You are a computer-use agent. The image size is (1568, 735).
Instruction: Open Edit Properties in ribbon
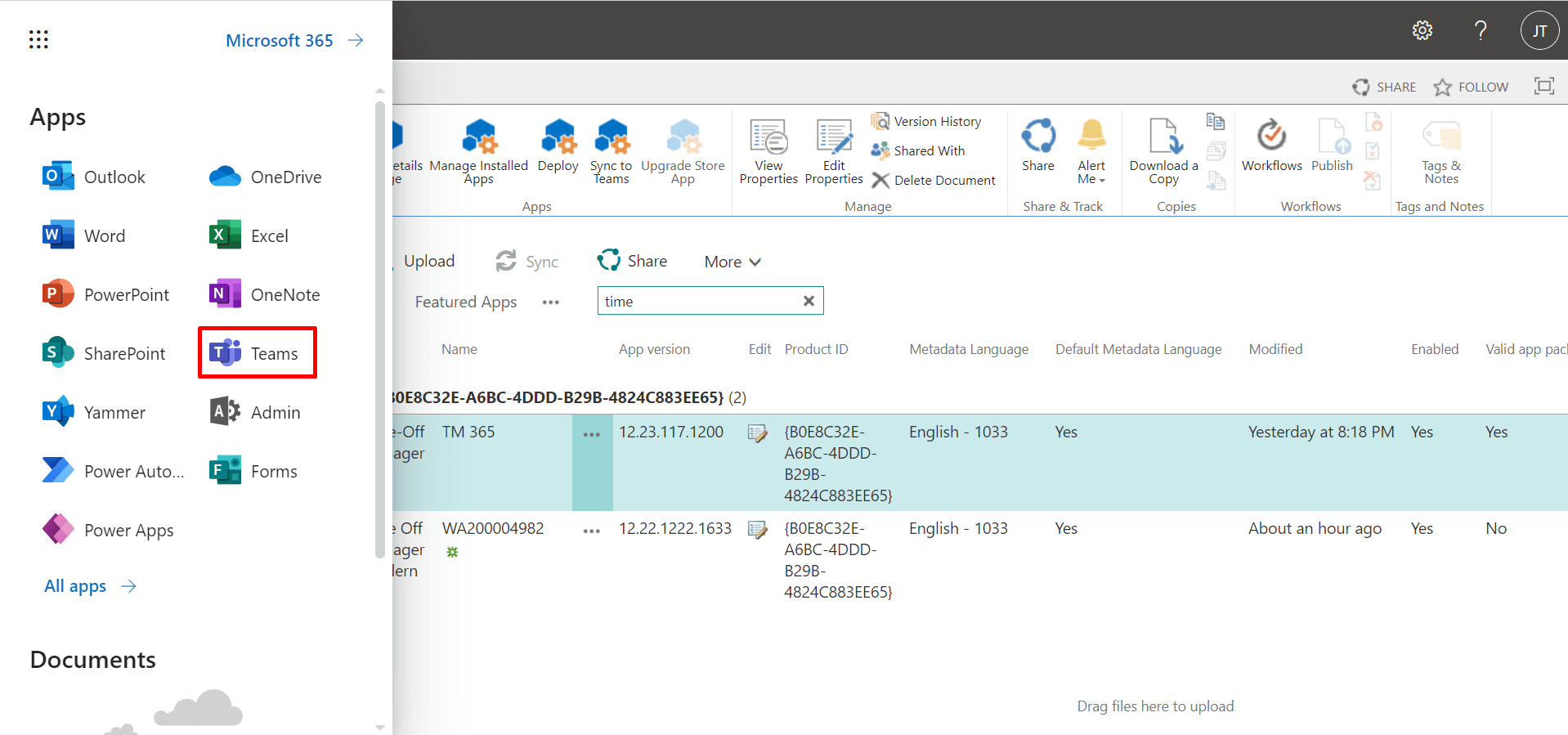coord(834,152)
